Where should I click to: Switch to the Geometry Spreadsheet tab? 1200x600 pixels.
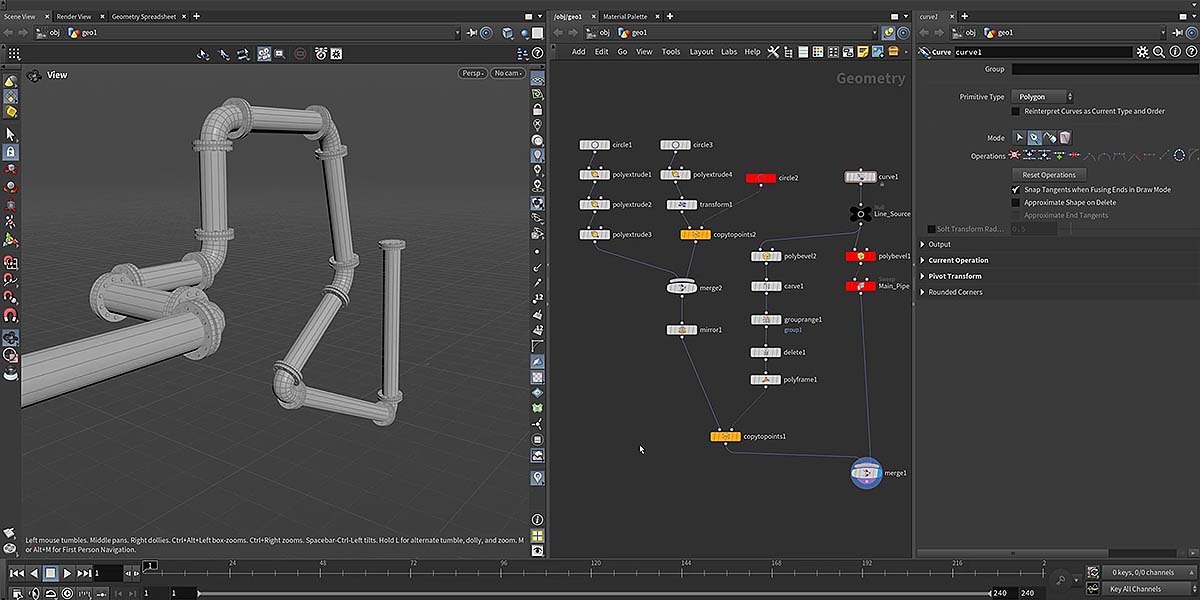point(145,16)
